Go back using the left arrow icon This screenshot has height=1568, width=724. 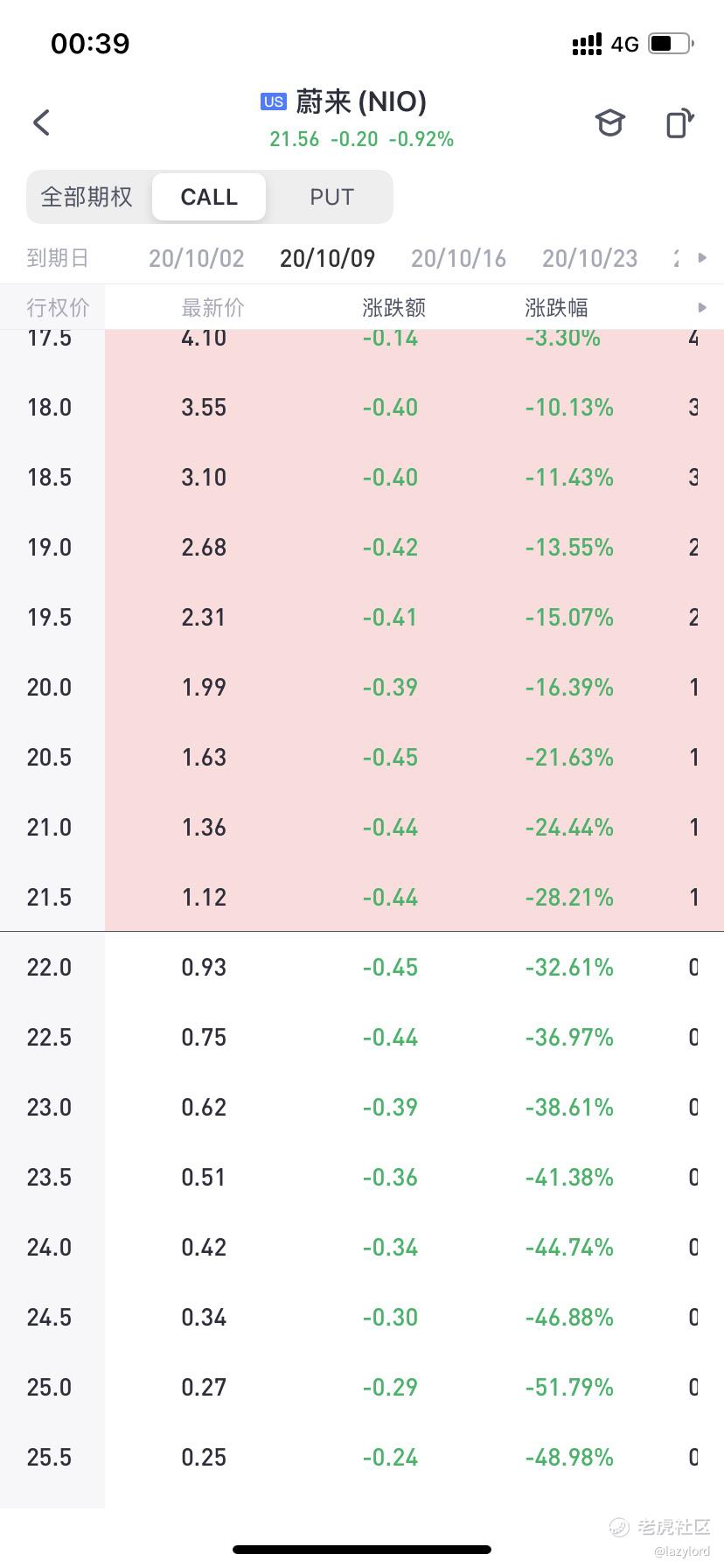(x=41, y=122)
